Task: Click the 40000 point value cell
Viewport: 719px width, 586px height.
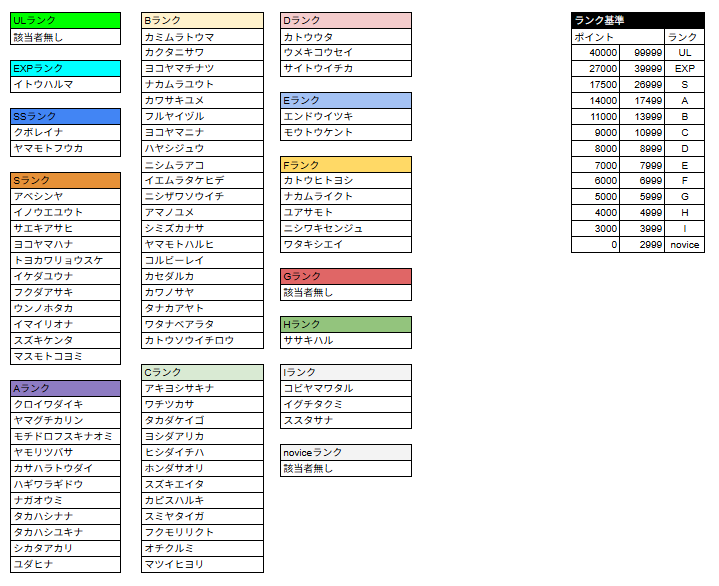Action: click(596, 52)
